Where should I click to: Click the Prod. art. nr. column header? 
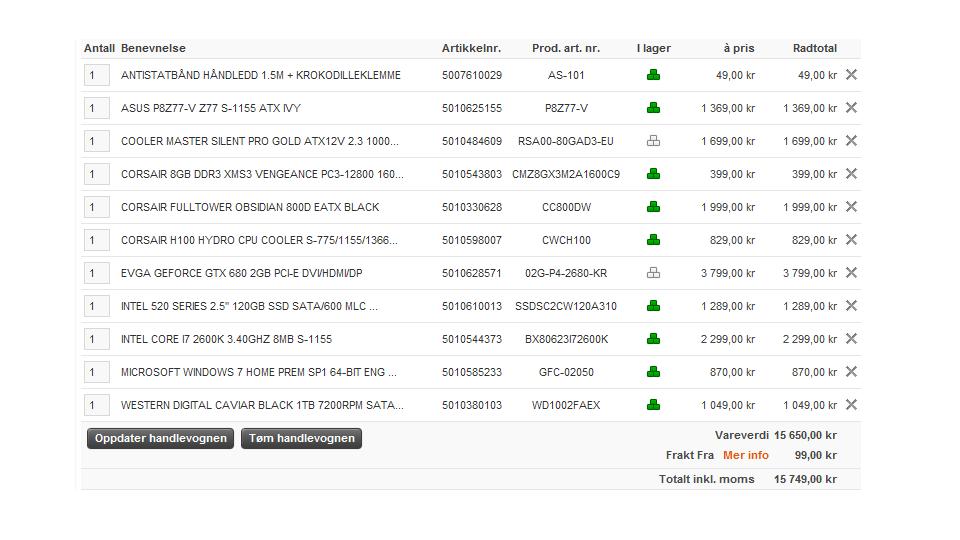pos(566,48)
